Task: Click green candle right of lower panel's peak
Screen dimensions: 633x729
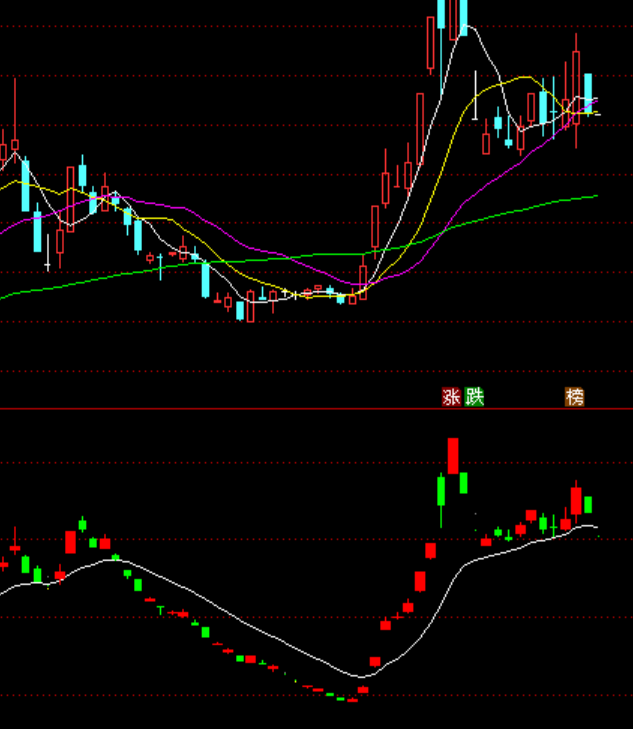Action: point(464,483)
